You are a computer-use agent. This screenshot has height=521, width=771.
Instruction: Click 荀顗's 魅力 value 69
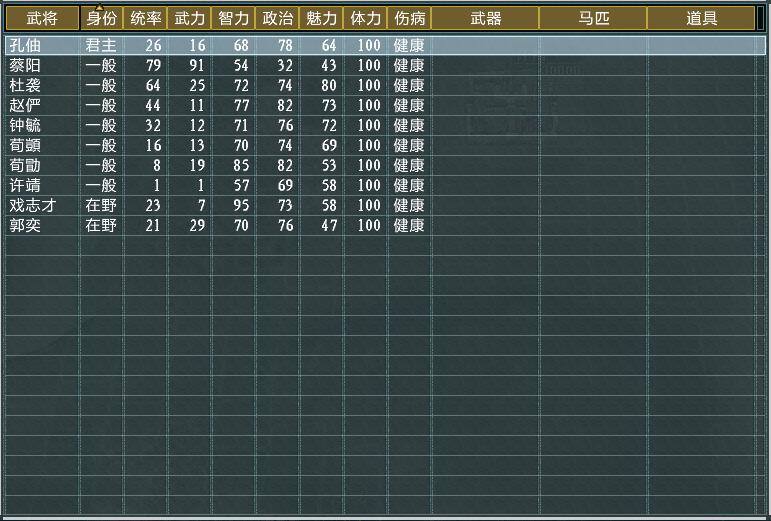tap(329, 145)
